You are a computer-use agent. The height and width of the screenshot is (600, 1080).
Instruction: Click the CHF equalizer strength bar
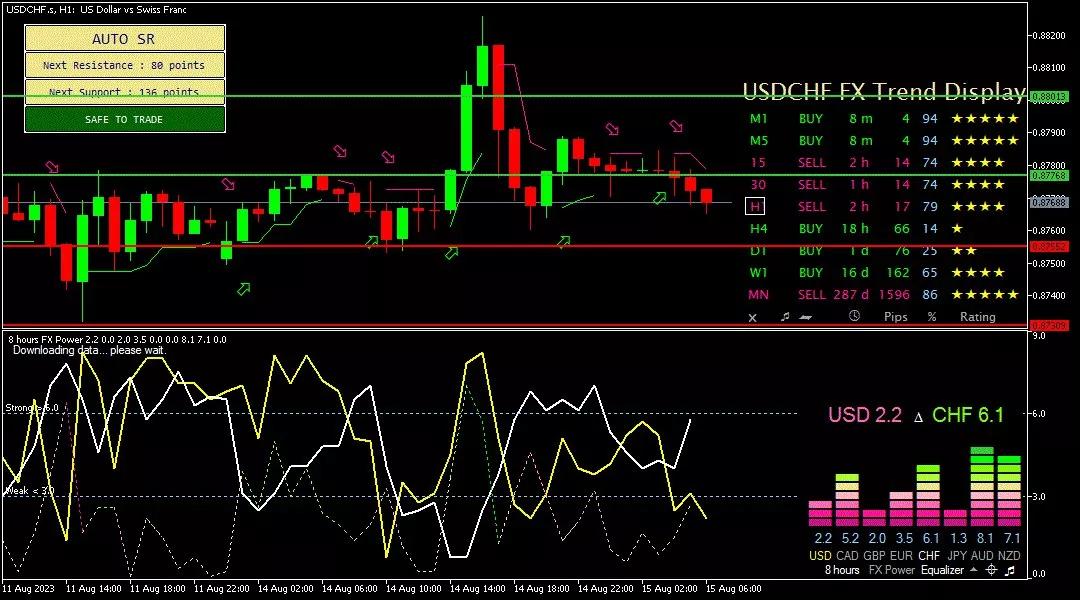tap(928, 496)
